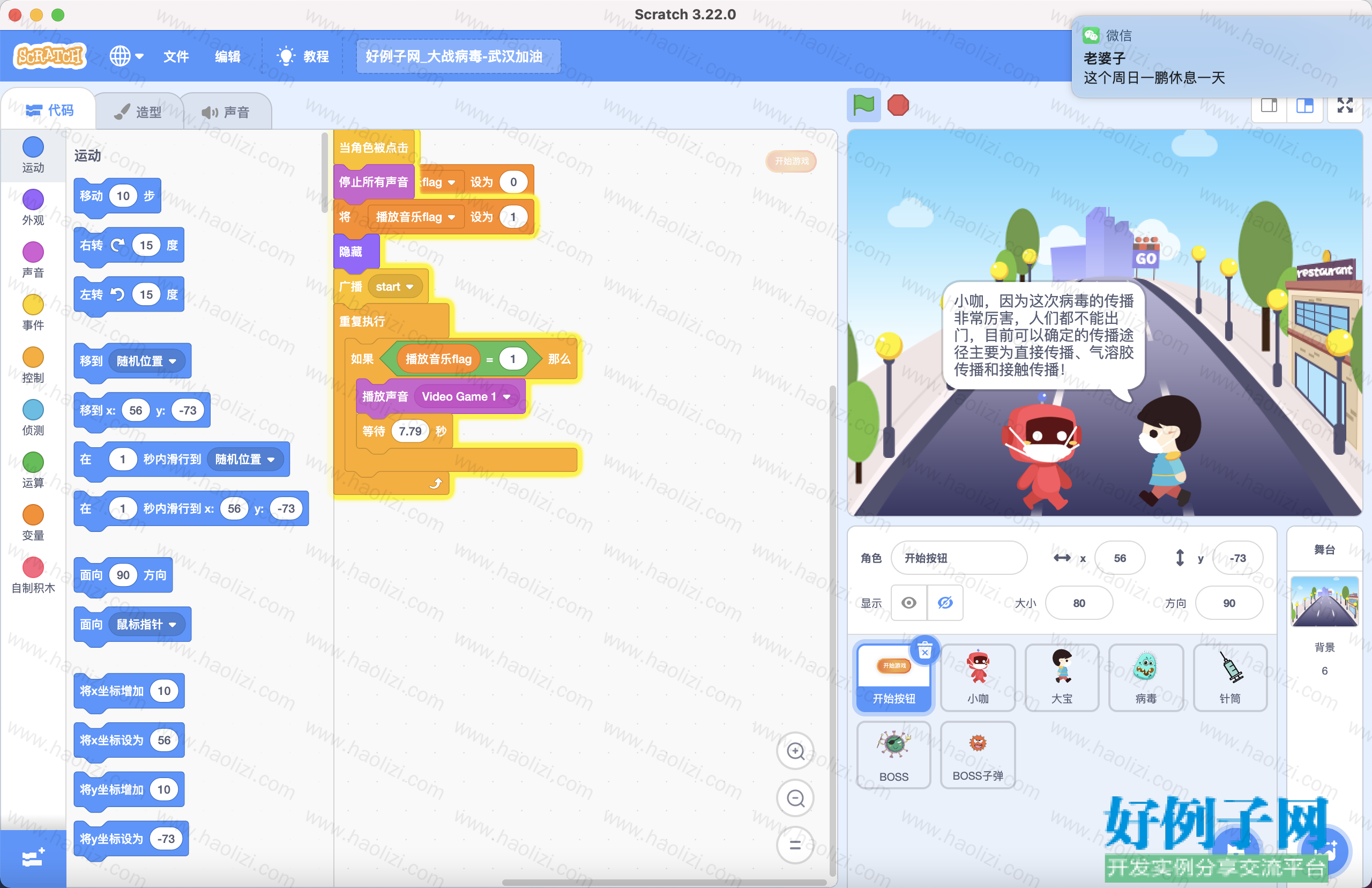This screenshot has height=888, width=1372.
Task: Click the 等待 7.79 秒 value field
Action: 409,431
